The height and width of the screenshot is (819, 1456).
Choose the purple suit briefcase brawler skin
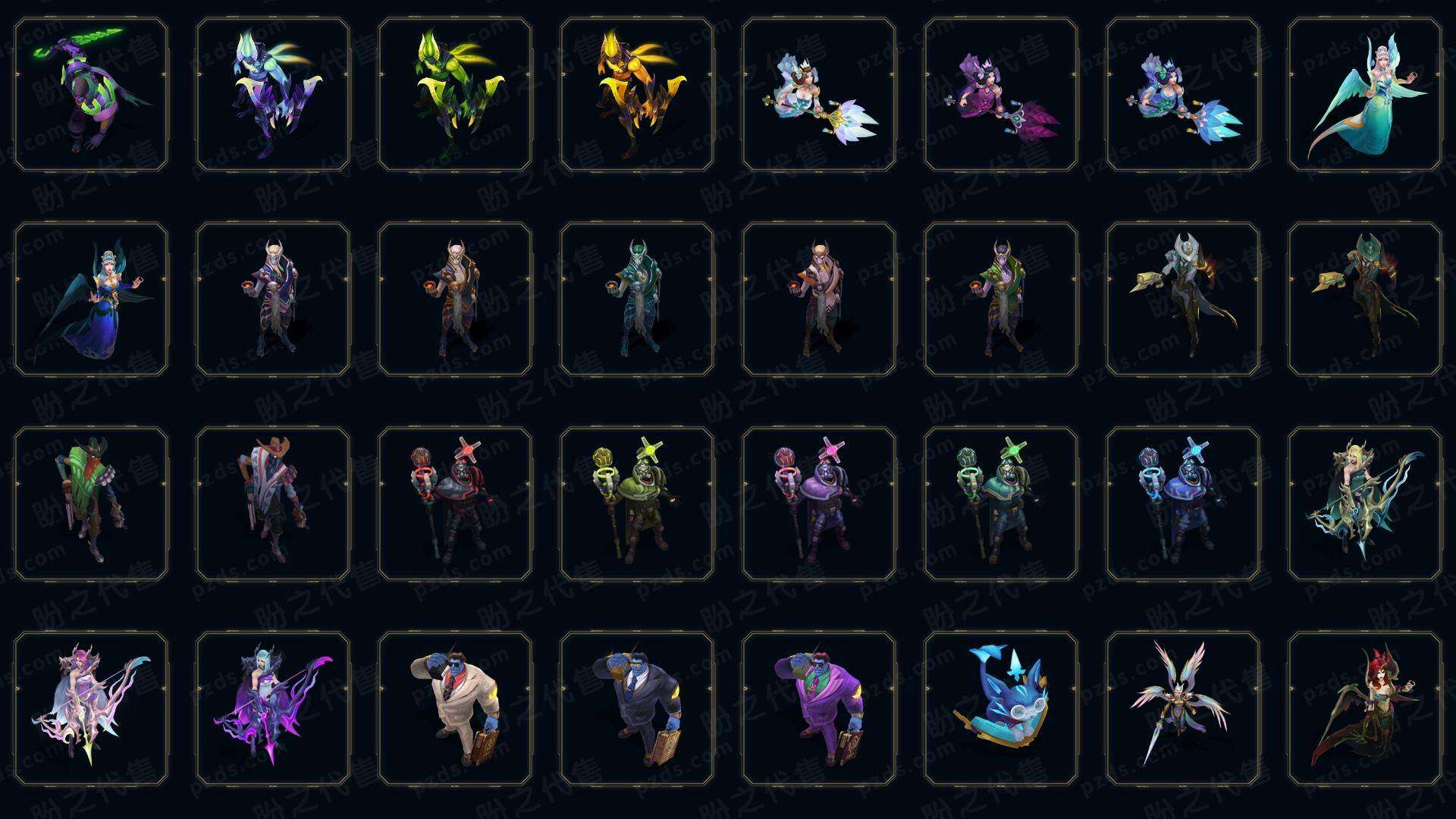[819, 708]
